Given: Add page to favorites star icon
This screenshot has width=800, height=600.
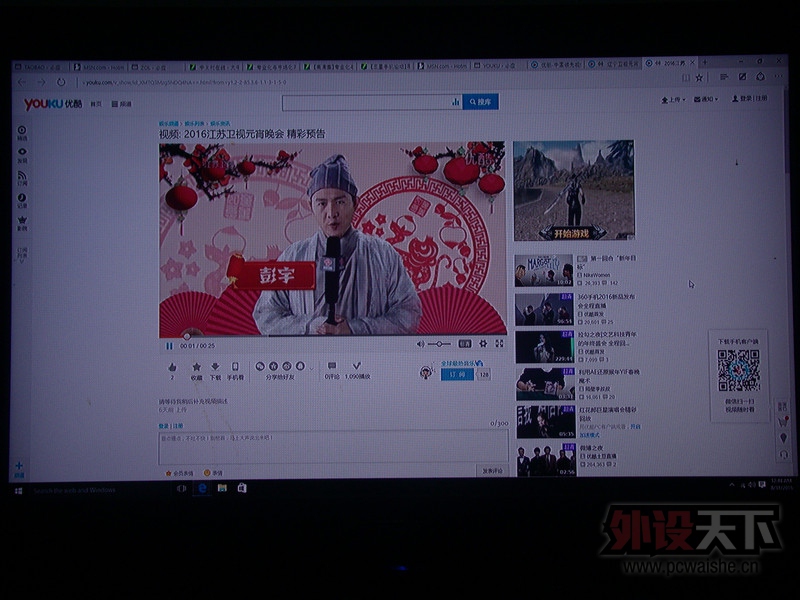Looking at the screenshot, I should click(699, 78).
